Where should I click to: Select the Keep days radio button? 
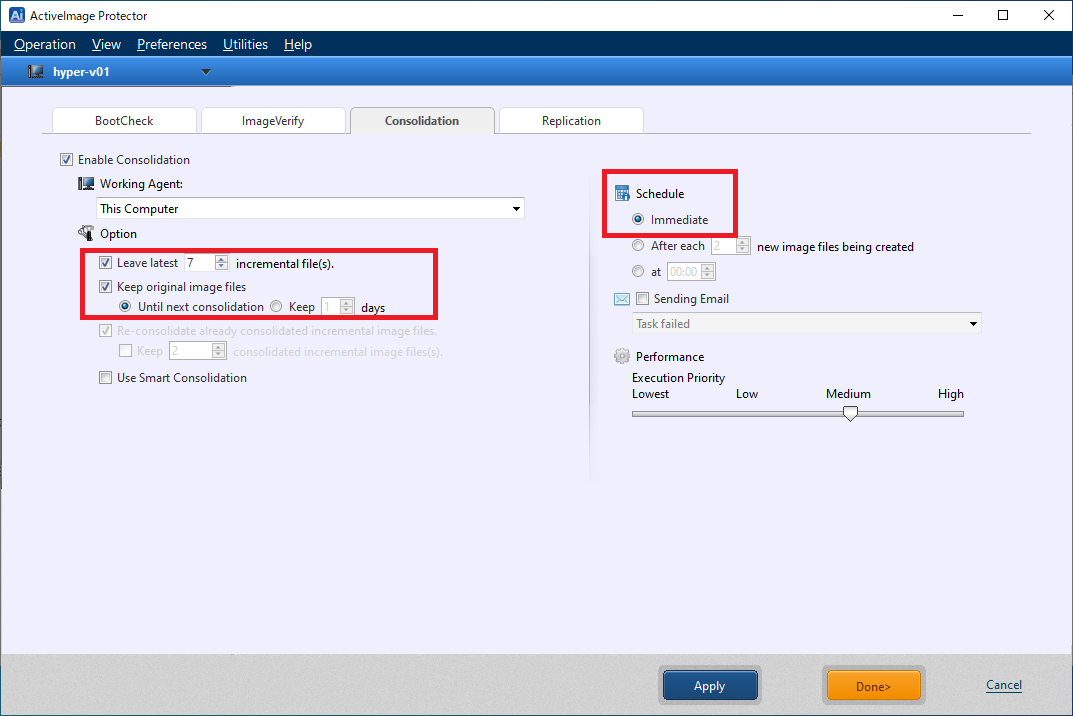coord(276,306)
